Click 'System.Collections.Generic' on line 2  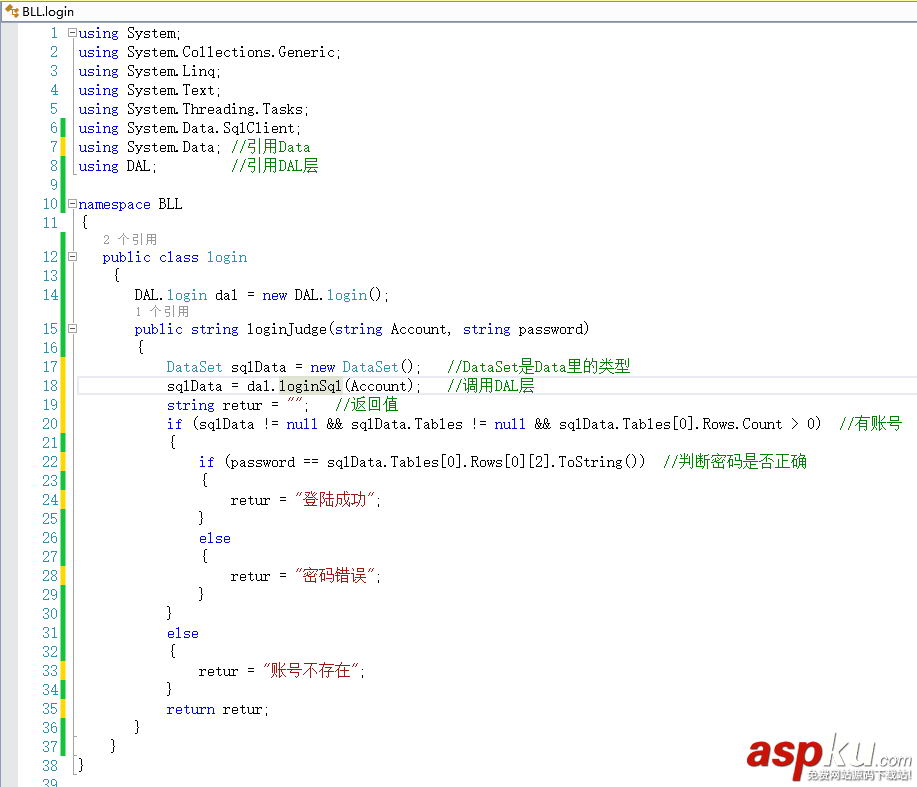click(x=231, y=52)
